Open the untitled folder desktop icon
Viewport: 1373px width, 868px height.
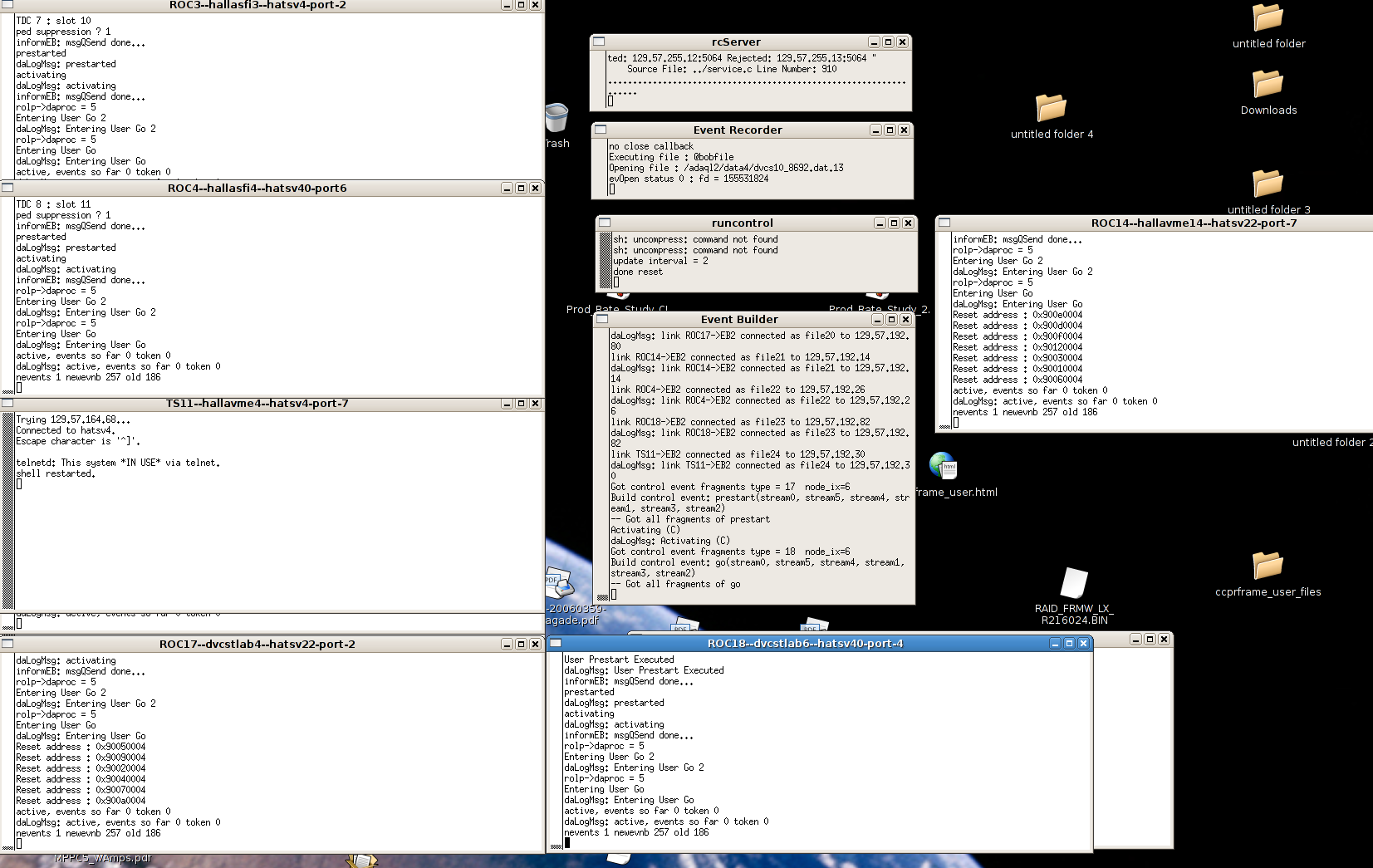tap(1268, 18)
